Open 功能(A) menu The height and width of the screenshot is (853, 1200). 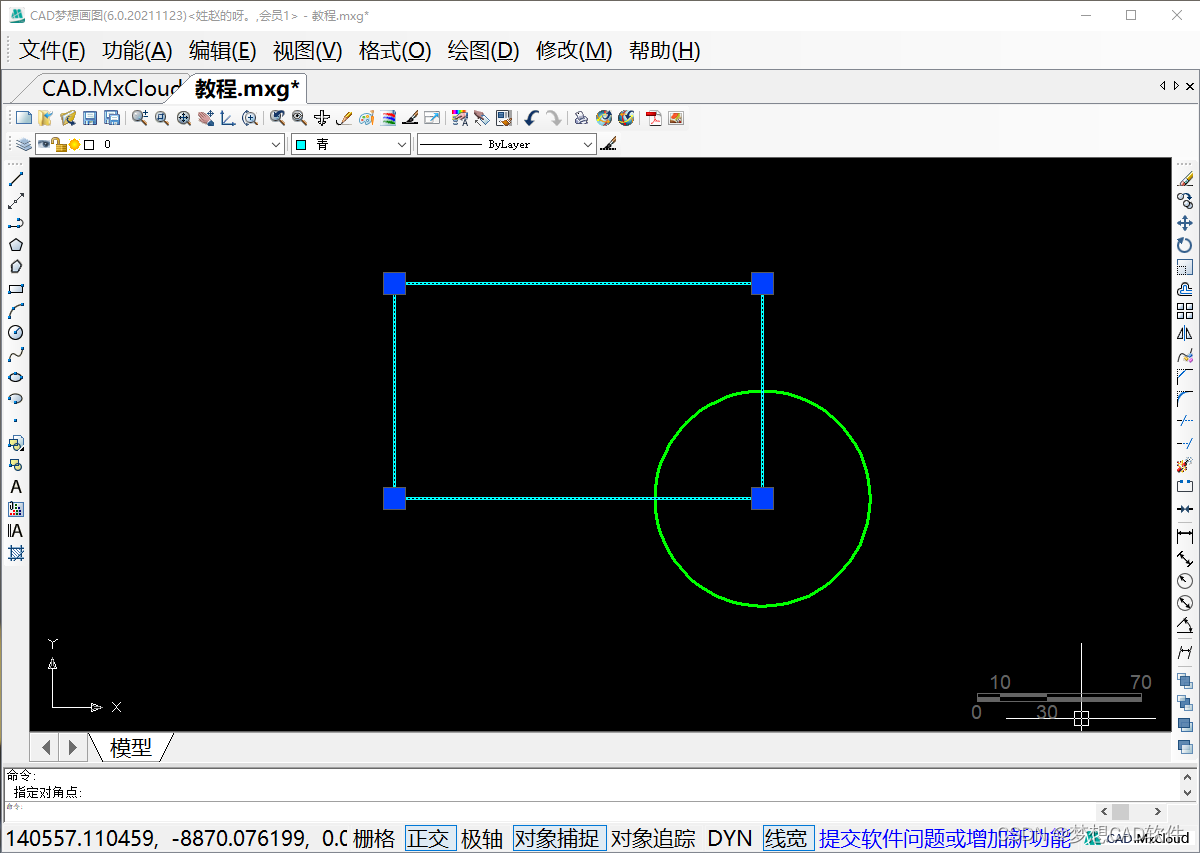pos(138,50)
